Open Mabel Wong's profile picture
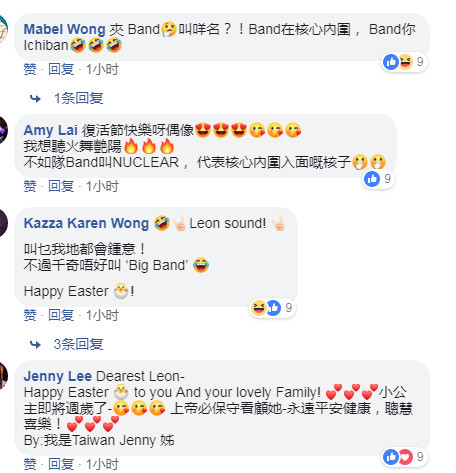Viewport: 456px width, 473px height. (x=3, y=29)
